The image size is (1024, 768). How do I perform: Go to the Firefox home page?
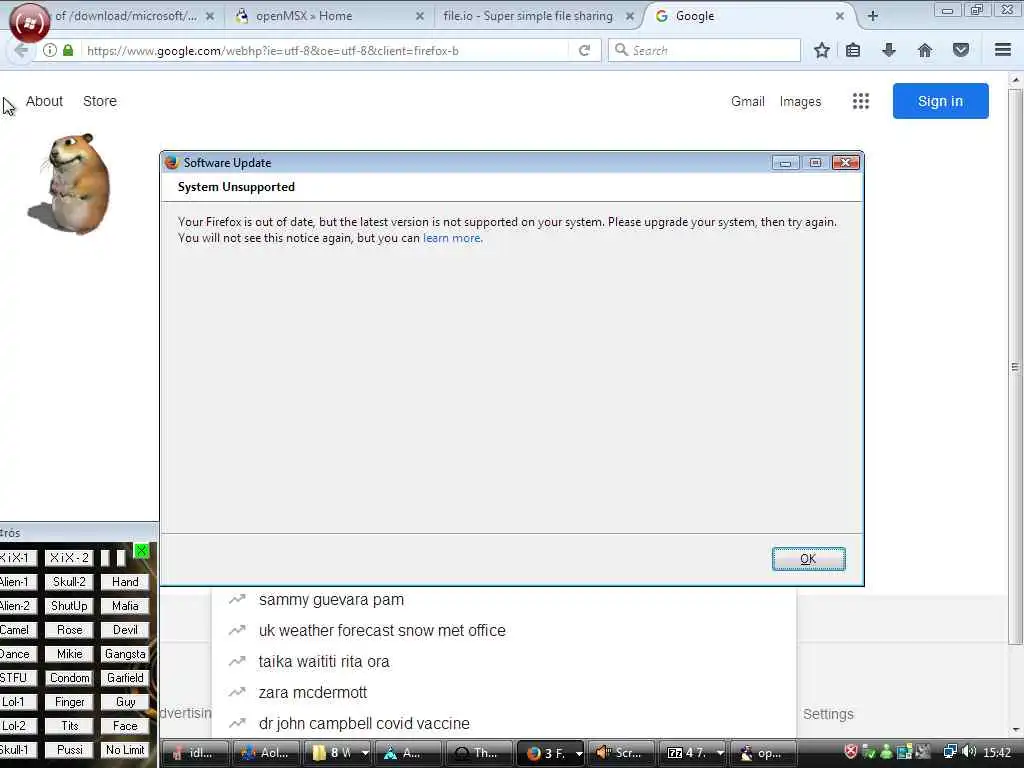[925, 50]
